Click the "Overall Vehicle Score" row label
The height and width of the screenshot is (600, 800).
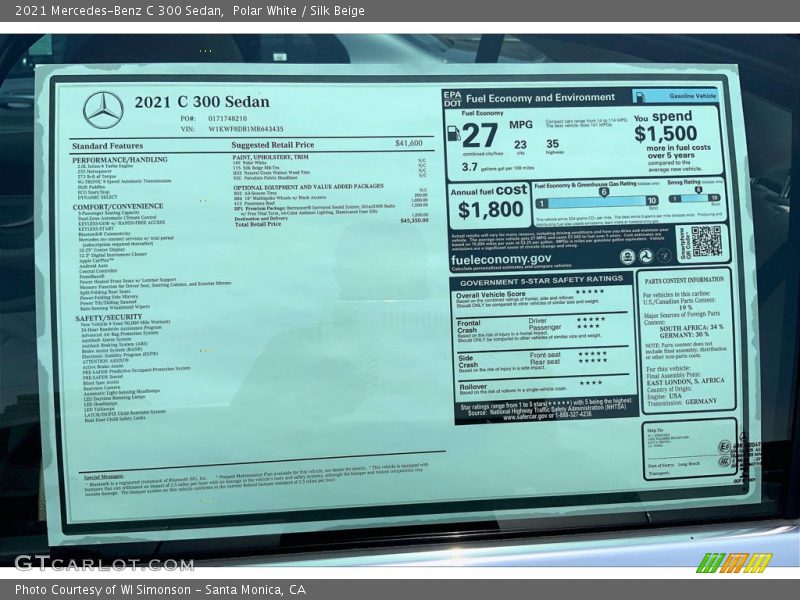point(490,294)
